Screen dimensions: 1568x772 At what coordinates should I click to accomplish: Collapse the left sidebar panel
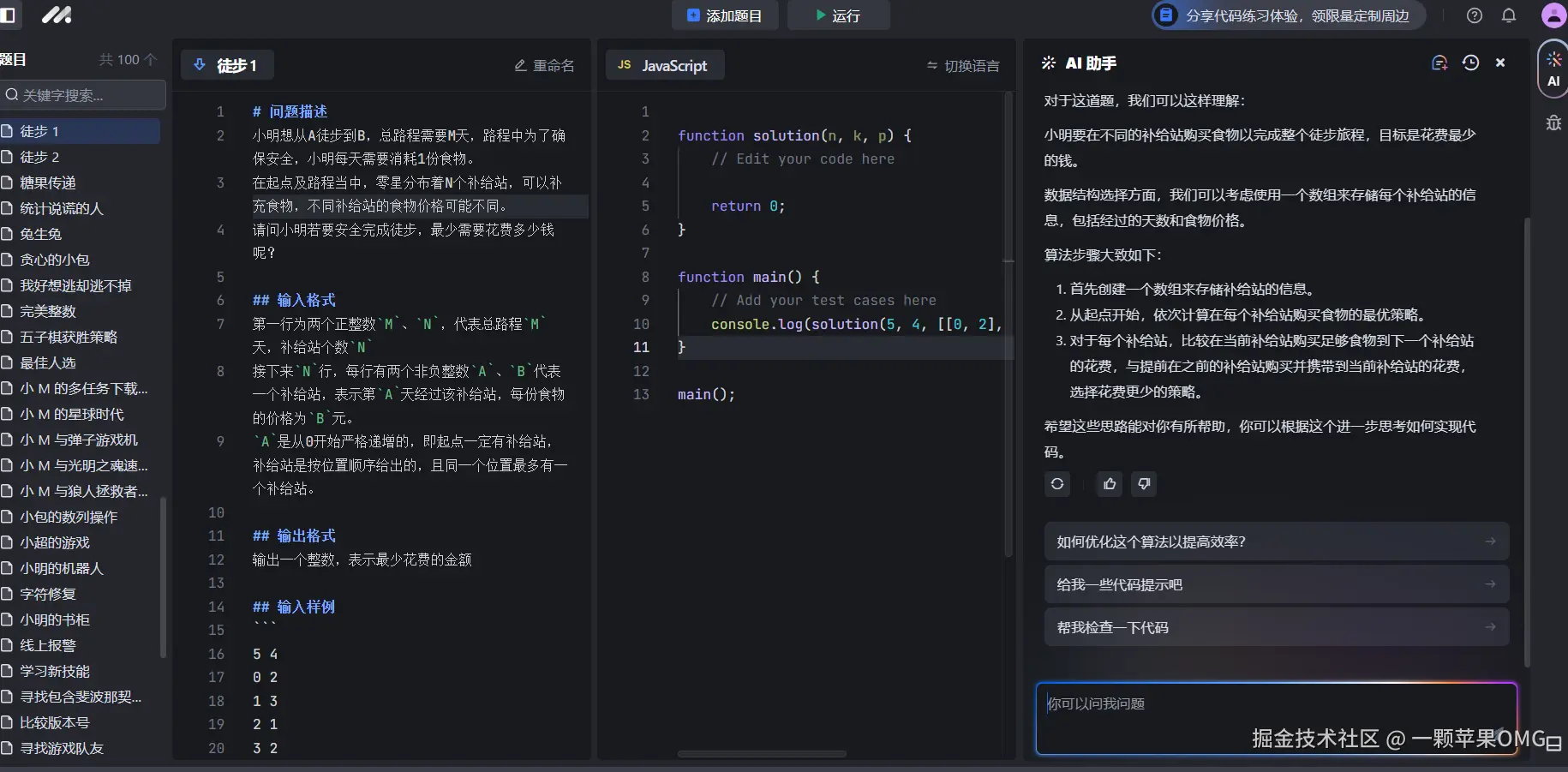tap(9, 15)
